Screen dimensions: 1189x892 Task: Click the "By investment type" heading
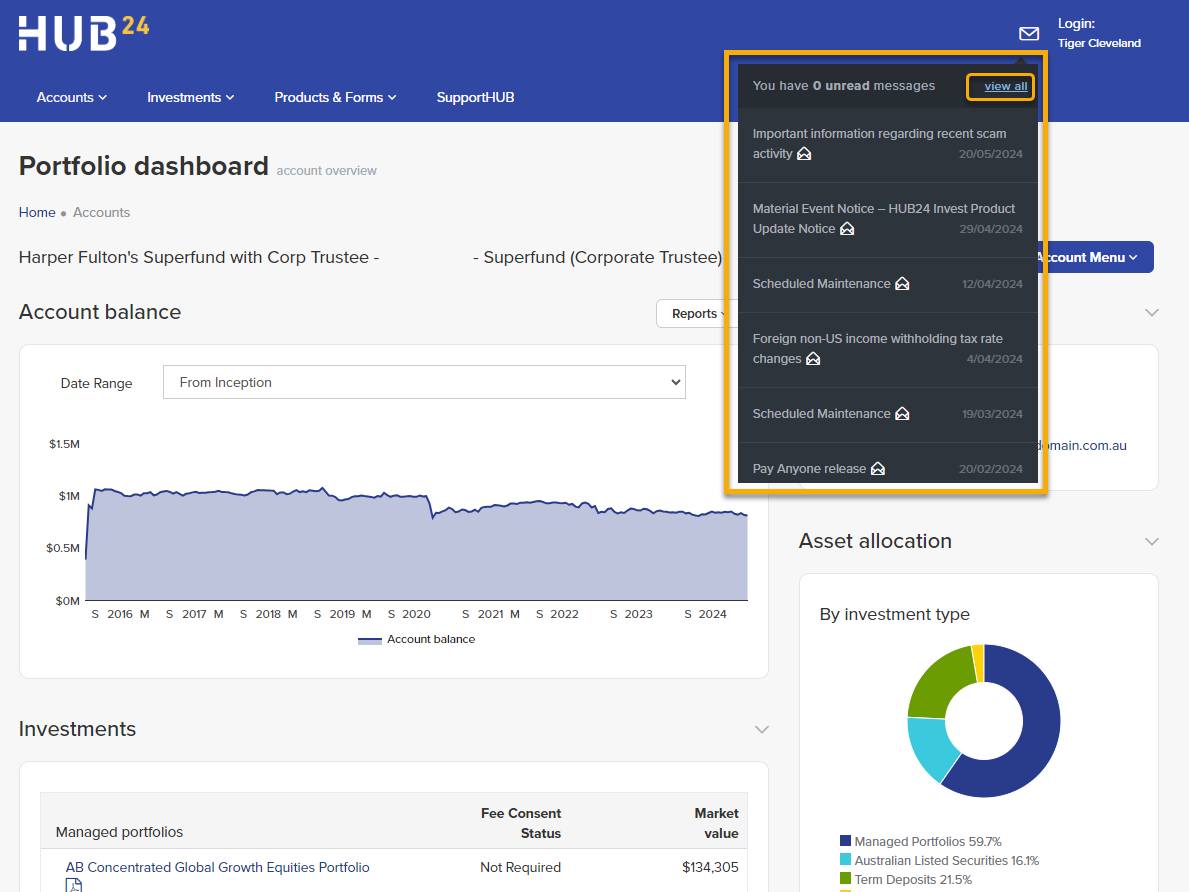click(894, 614)
